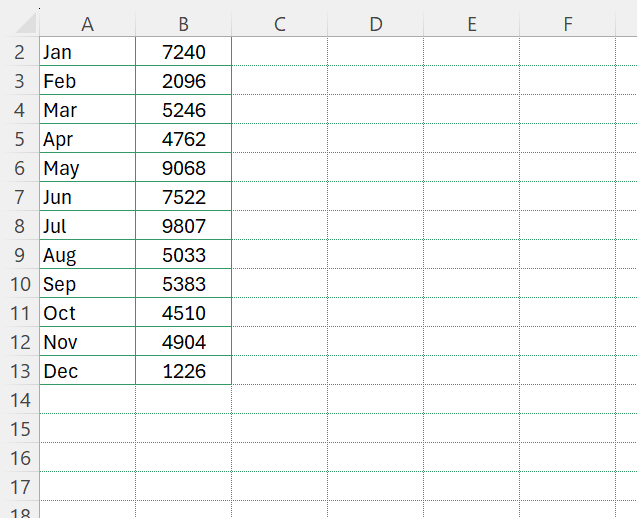This screenshot has width=637, height=518.
Task: Select row 17 header
Action: coord(20,487)
